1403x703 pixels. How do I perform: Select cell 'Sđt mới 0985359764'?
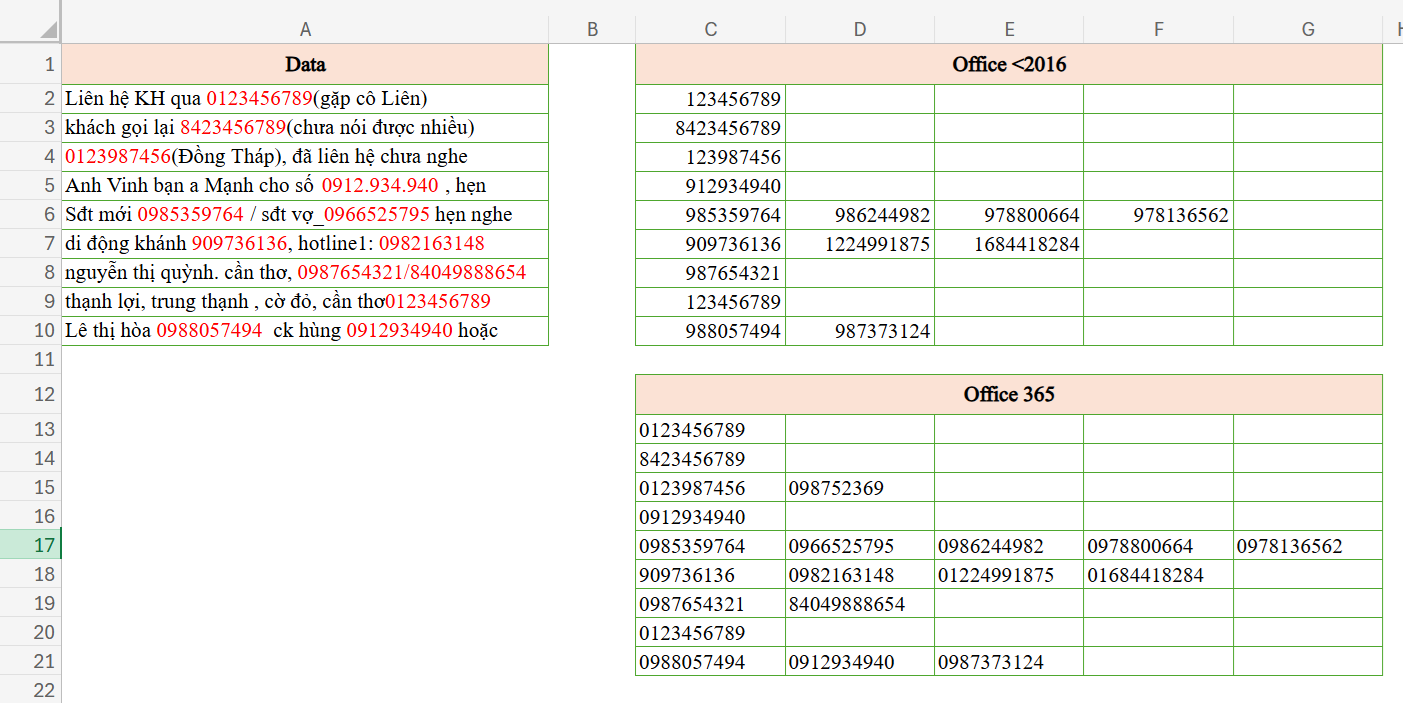pyautogui.click(x=305, y=215)
